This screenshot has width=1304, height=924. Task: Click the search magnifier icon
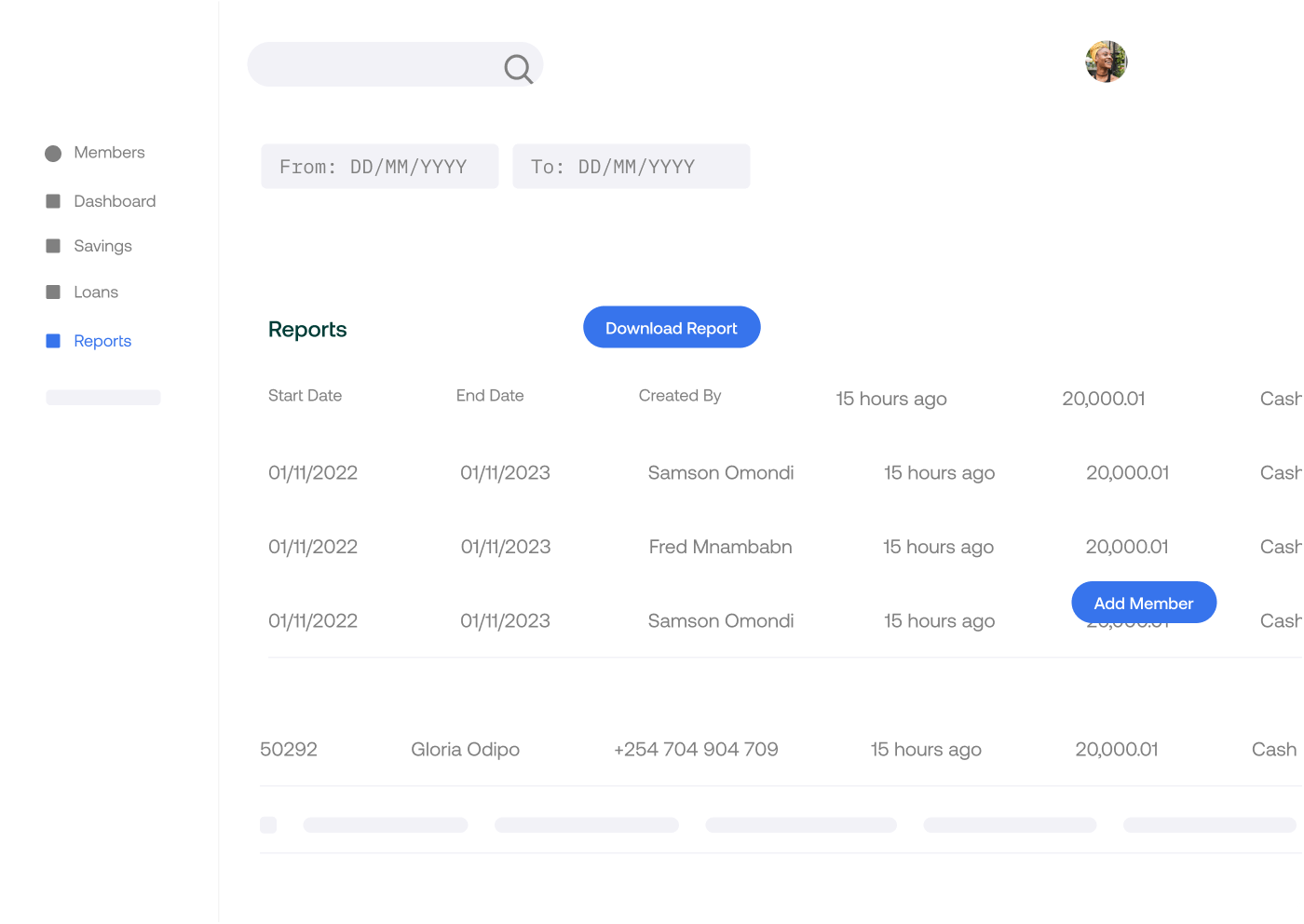tap(518, 68)
